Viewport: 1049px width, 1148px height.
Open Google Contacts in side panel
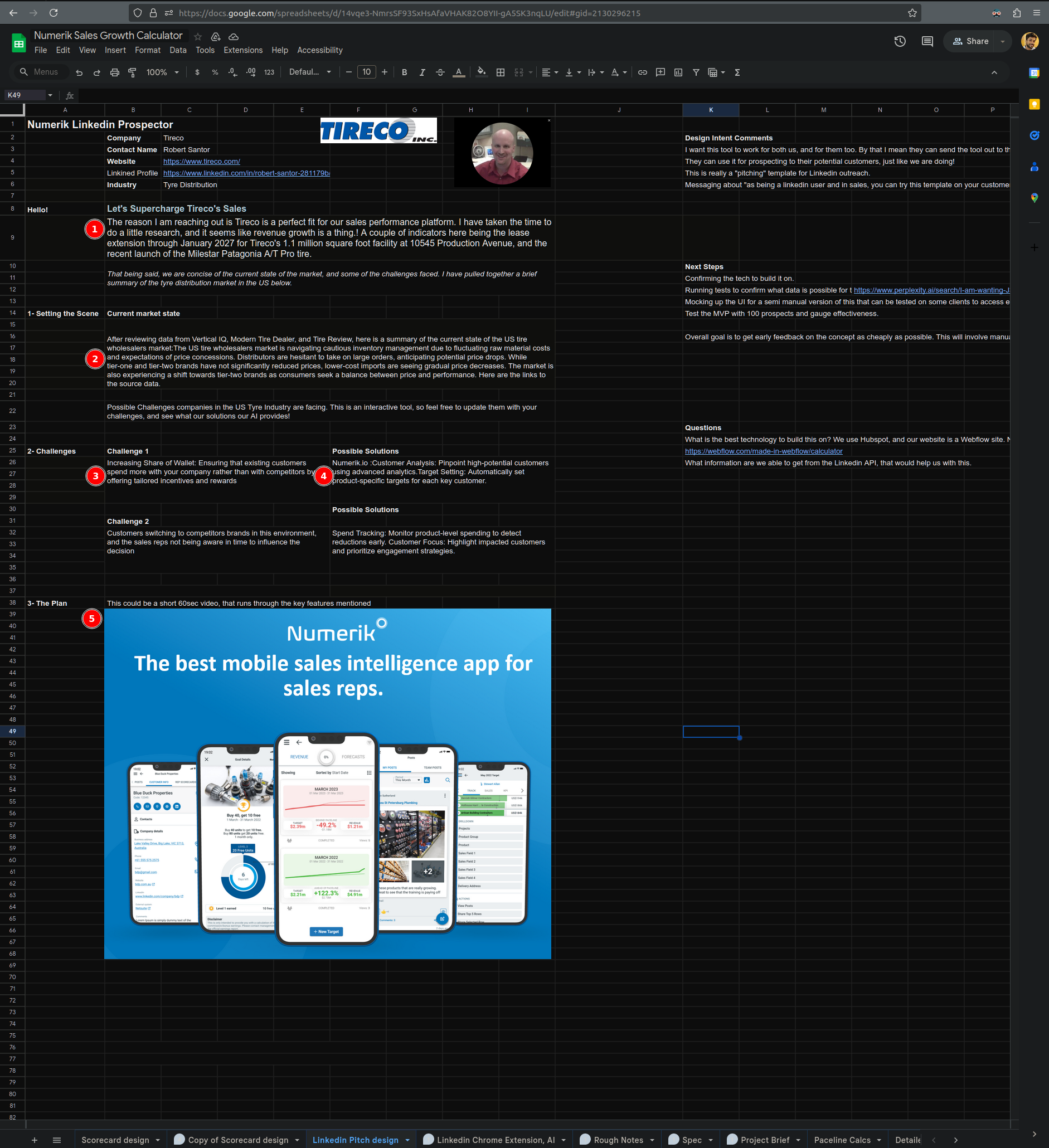point(1034,167)
